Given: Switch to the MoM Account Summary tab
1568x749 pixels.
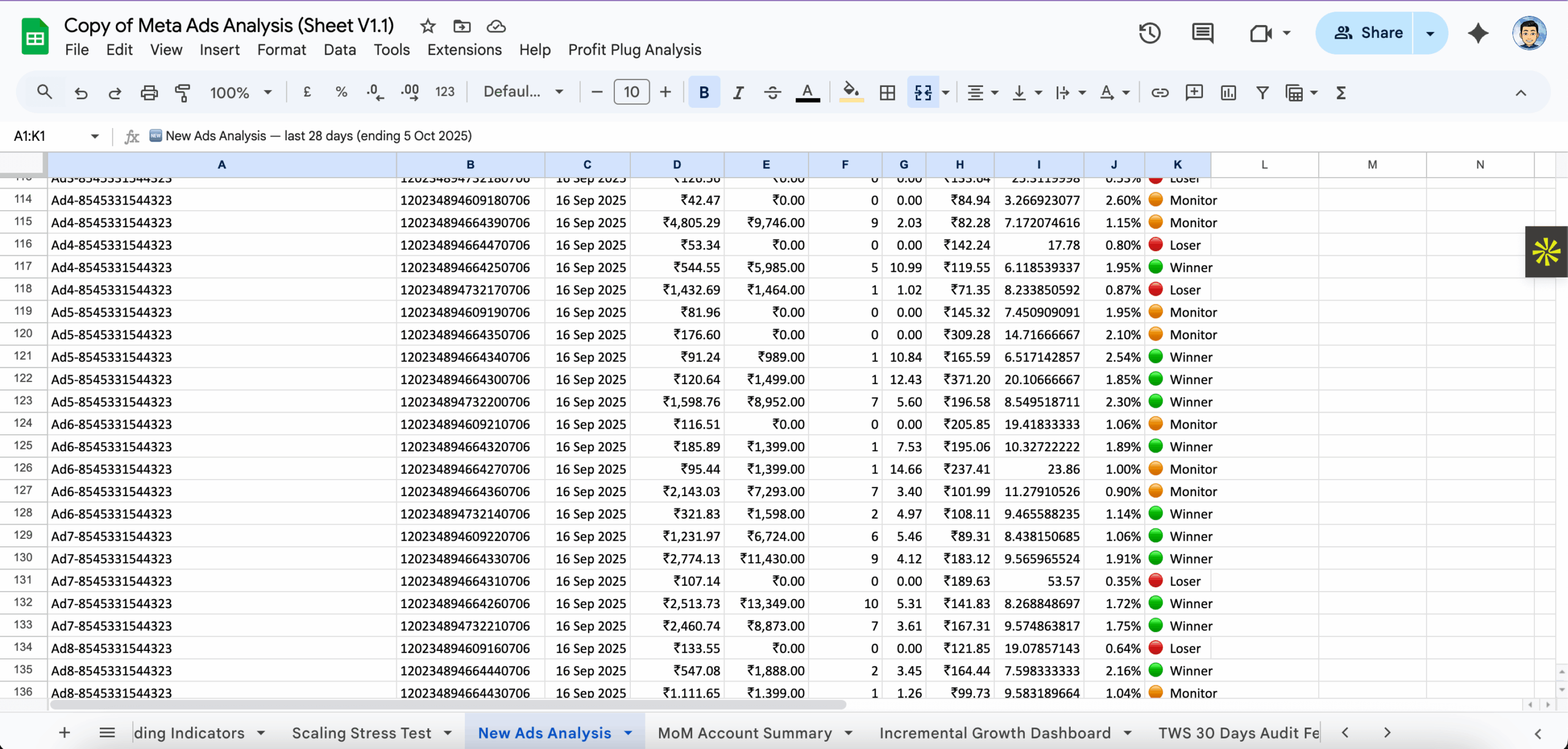Looking at the screenshot, I should click(745, 732).
